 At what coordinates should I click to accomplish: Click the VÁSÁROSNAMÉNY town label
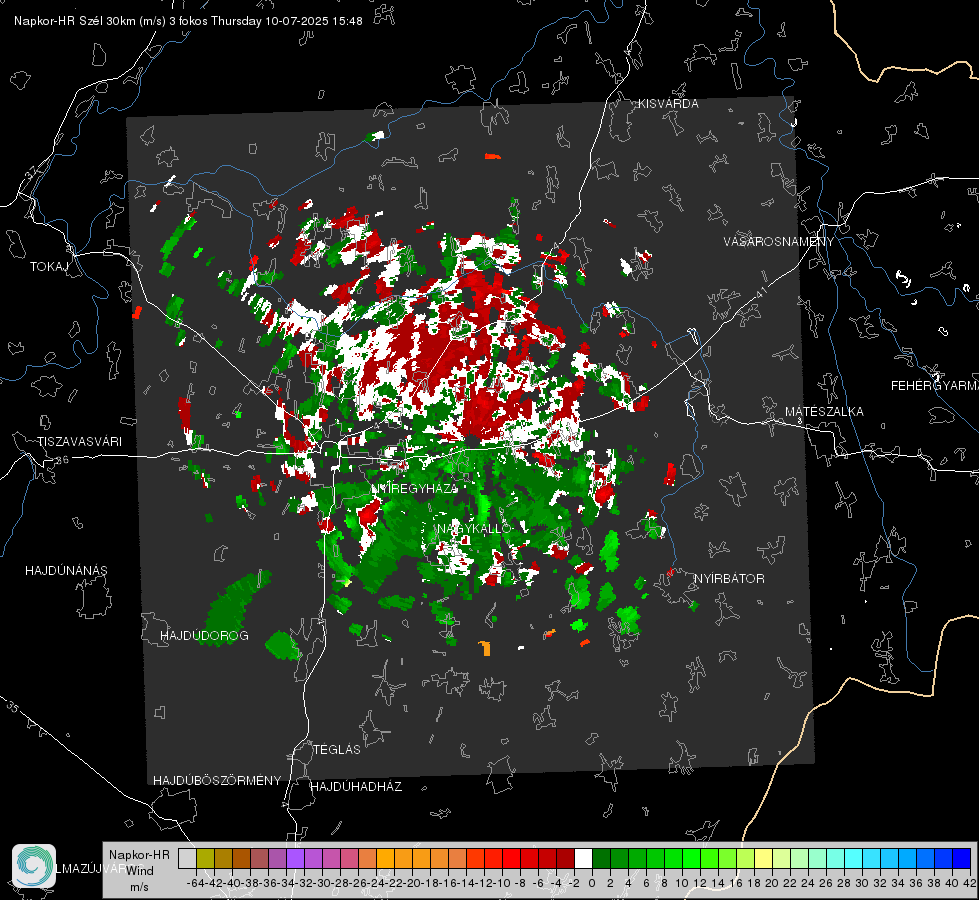coord(779,242)
